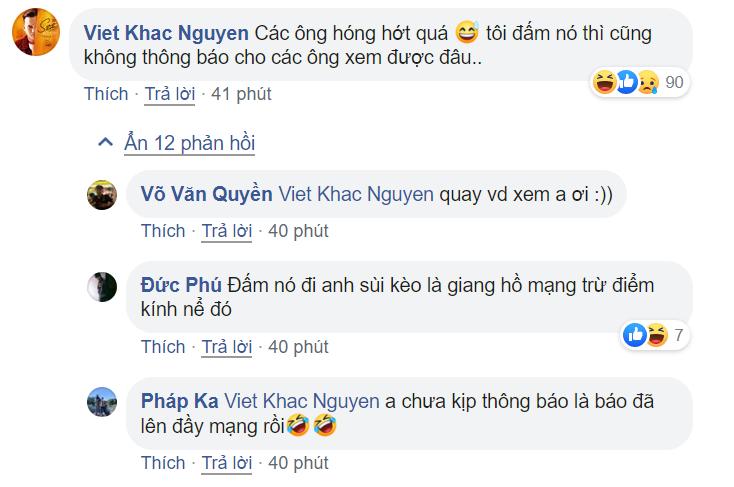View the like reaction on Đức Phú's comment
The width and height of the screenshot is (734, 487).
[635, 335]
